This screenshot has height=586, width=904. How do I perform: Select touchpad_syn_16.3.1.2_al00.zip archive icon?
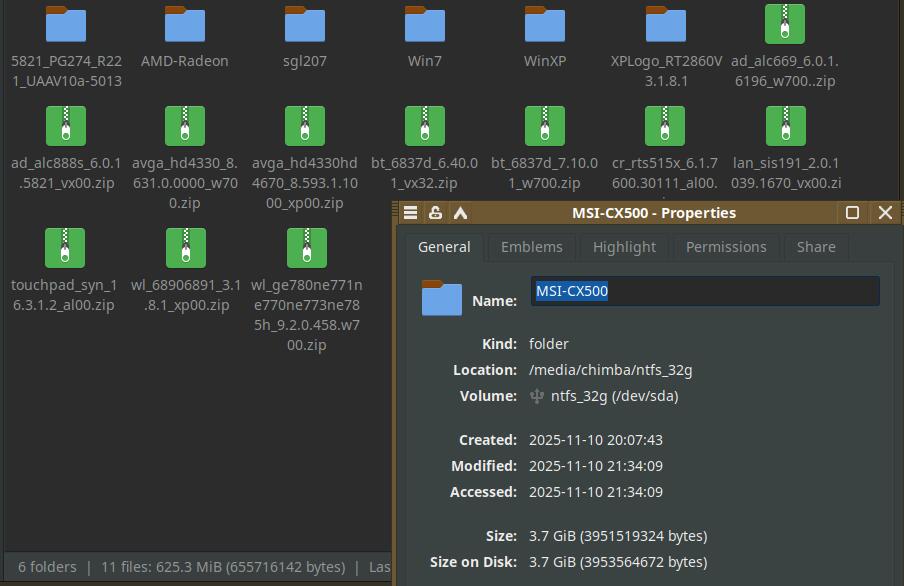[x=65, y=248]
